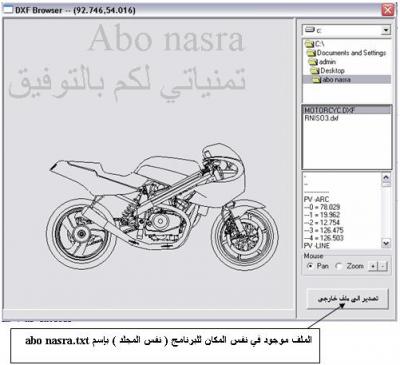The height and width of the screenshot is (365, 400).
Task: Click the folder icon next to C:\
Action: [x=310, y=44]
